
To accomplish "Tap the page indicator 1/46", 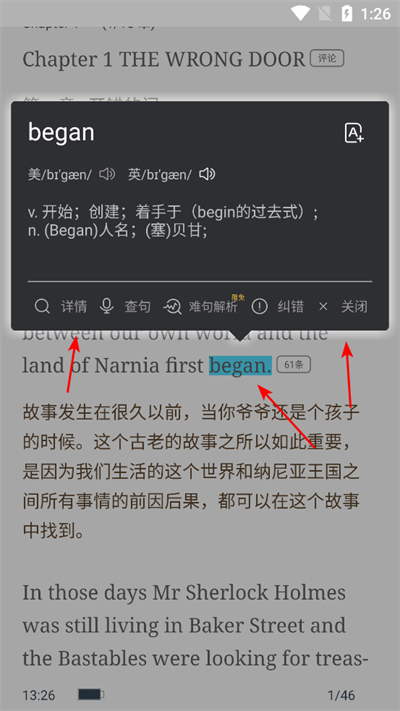I will click(341, 695).
